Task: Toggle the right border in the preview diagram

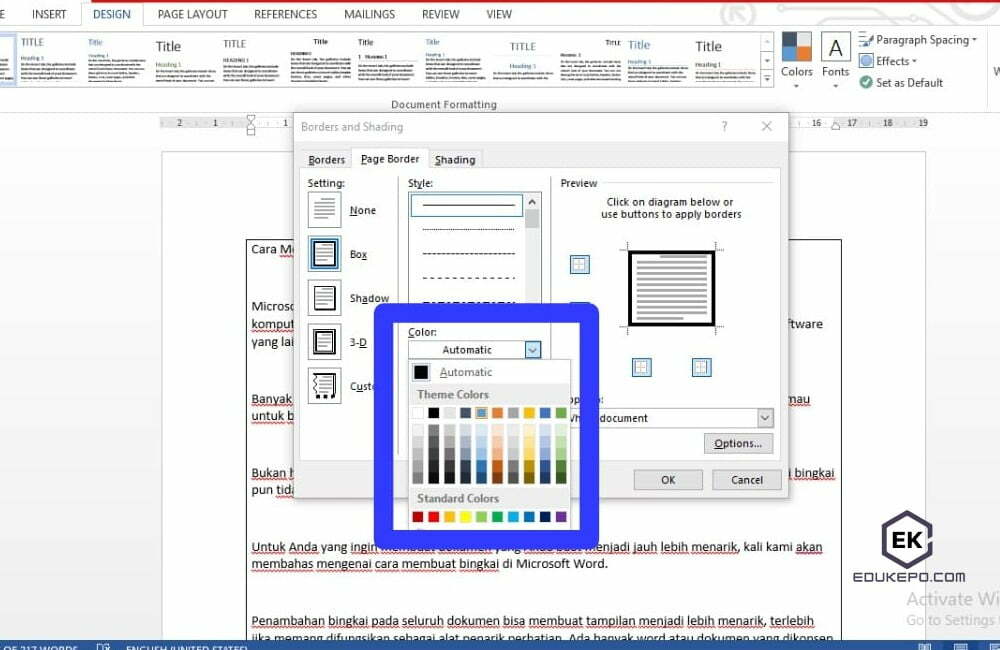Action: tap(701, 367)
